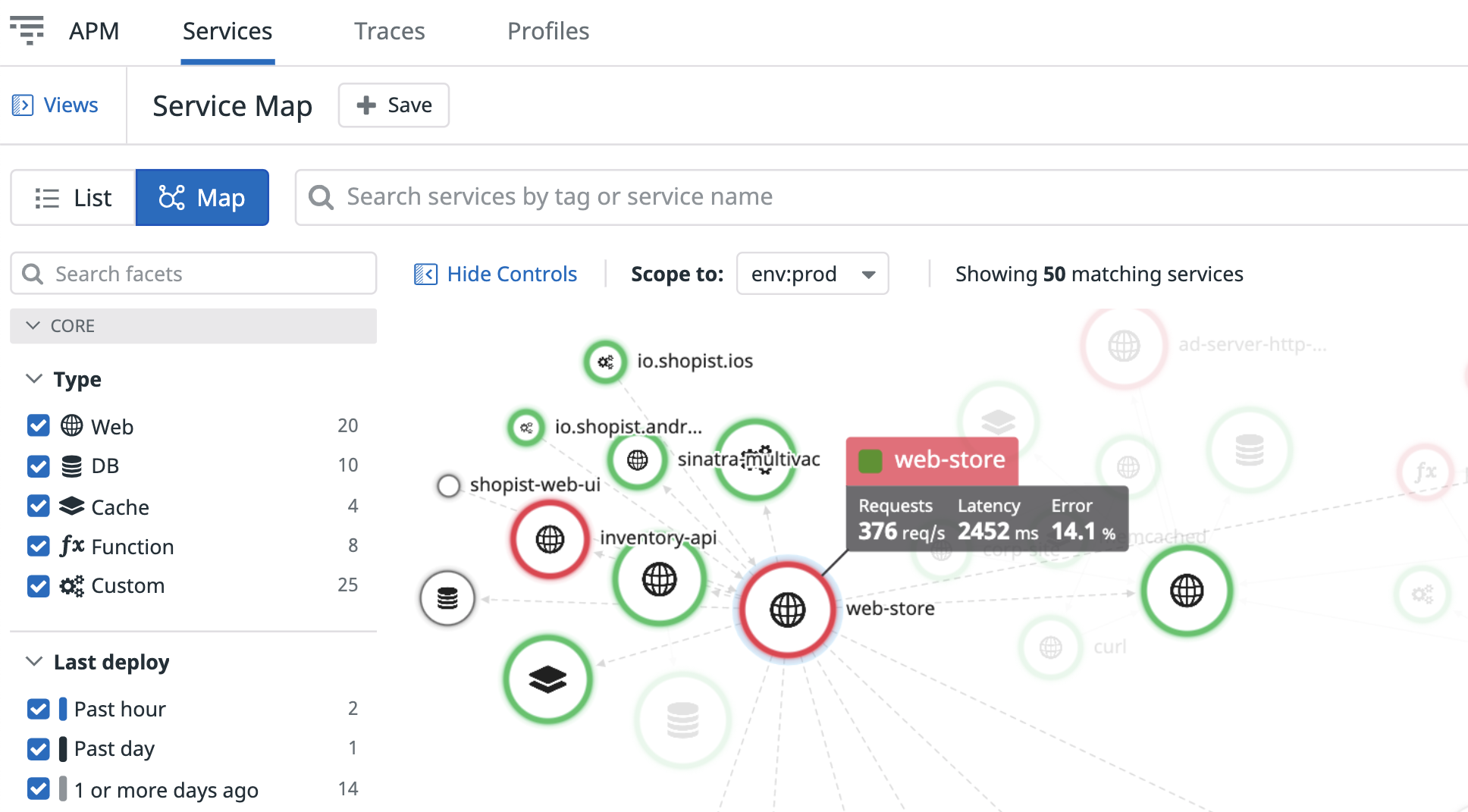Click the Save button
The height and width of the screenshot is (812, 1468).
(394, 105)
